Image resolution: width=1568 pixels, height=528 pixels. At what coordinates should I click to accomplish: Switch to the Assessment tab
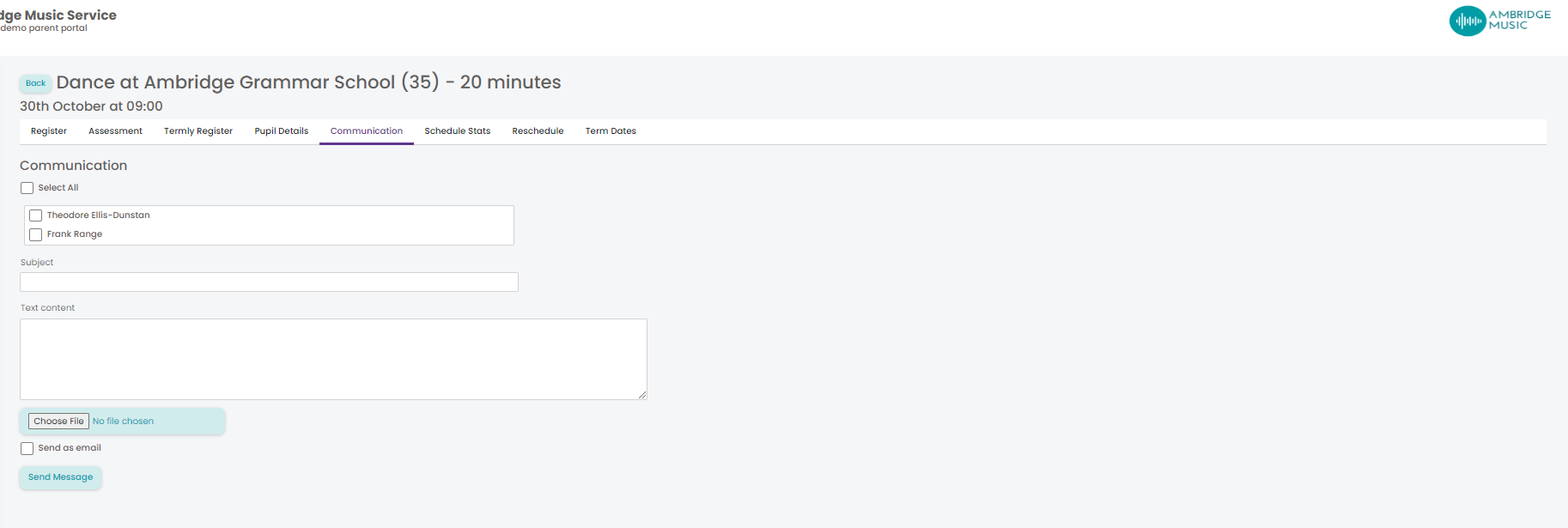tap(115, 131)
